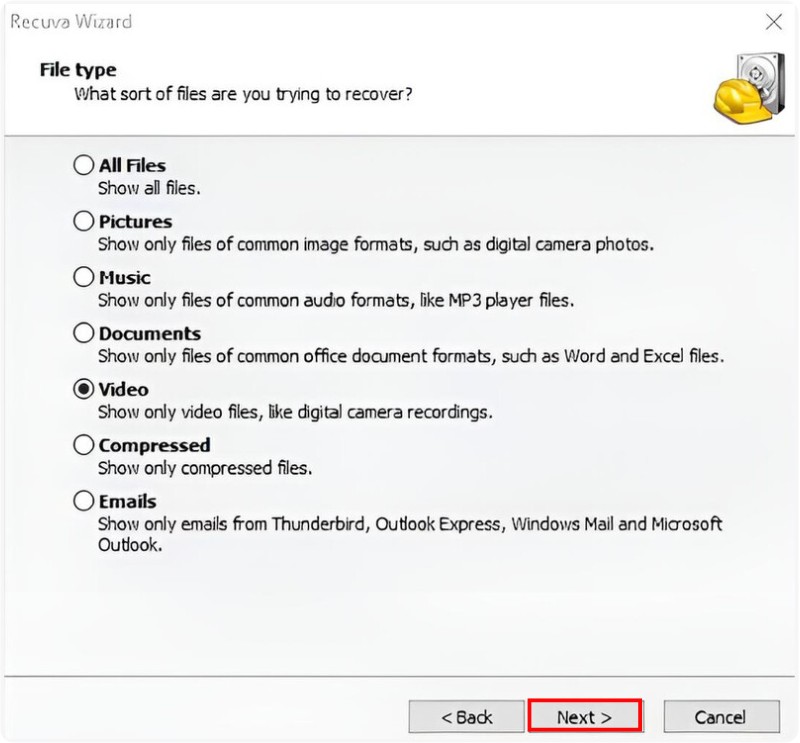The image size is (800, 743).
Task: Click the Recuva Wizard title bar text
Action: pyautogui.click(x=70, y=20)
